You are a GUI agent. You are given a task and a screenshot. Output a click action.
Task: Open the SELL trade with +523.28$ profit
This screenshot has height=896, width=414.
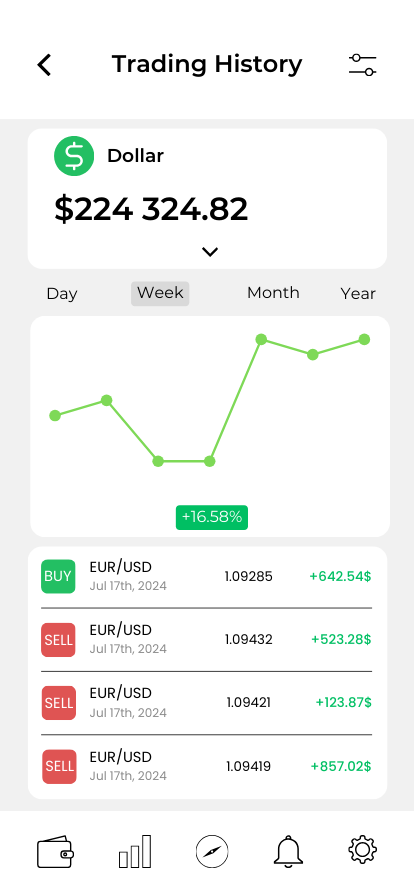[206, 639]
